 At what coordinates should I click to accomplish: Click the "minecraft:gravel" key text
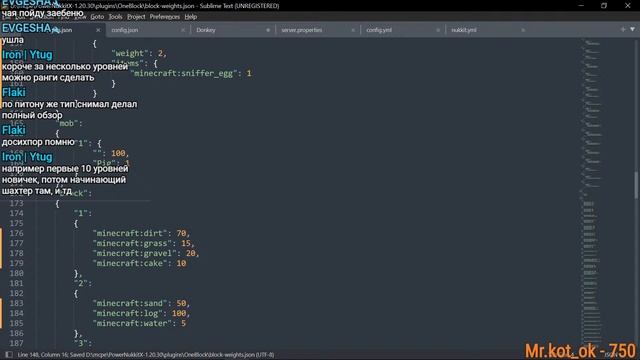[x=137, y=253]
